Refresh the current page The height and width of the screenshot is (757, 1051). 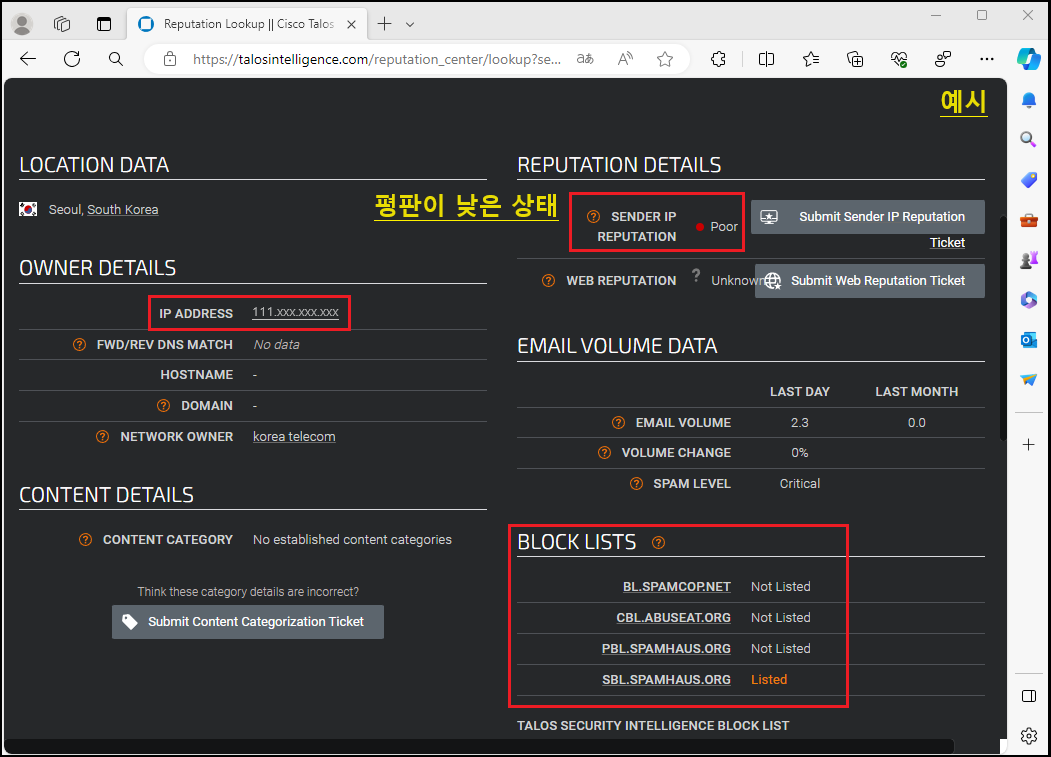coord(72,59)
